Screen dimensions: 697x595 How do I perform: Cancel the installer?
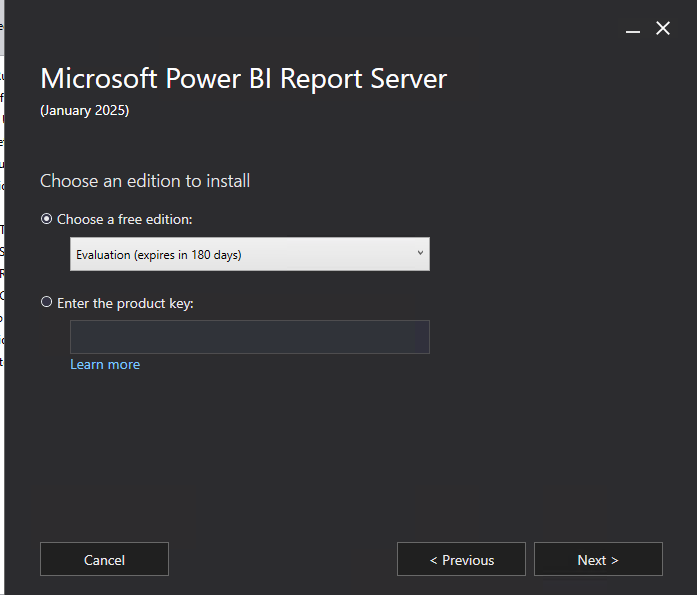pyautogui.click(x=104, y=559)
